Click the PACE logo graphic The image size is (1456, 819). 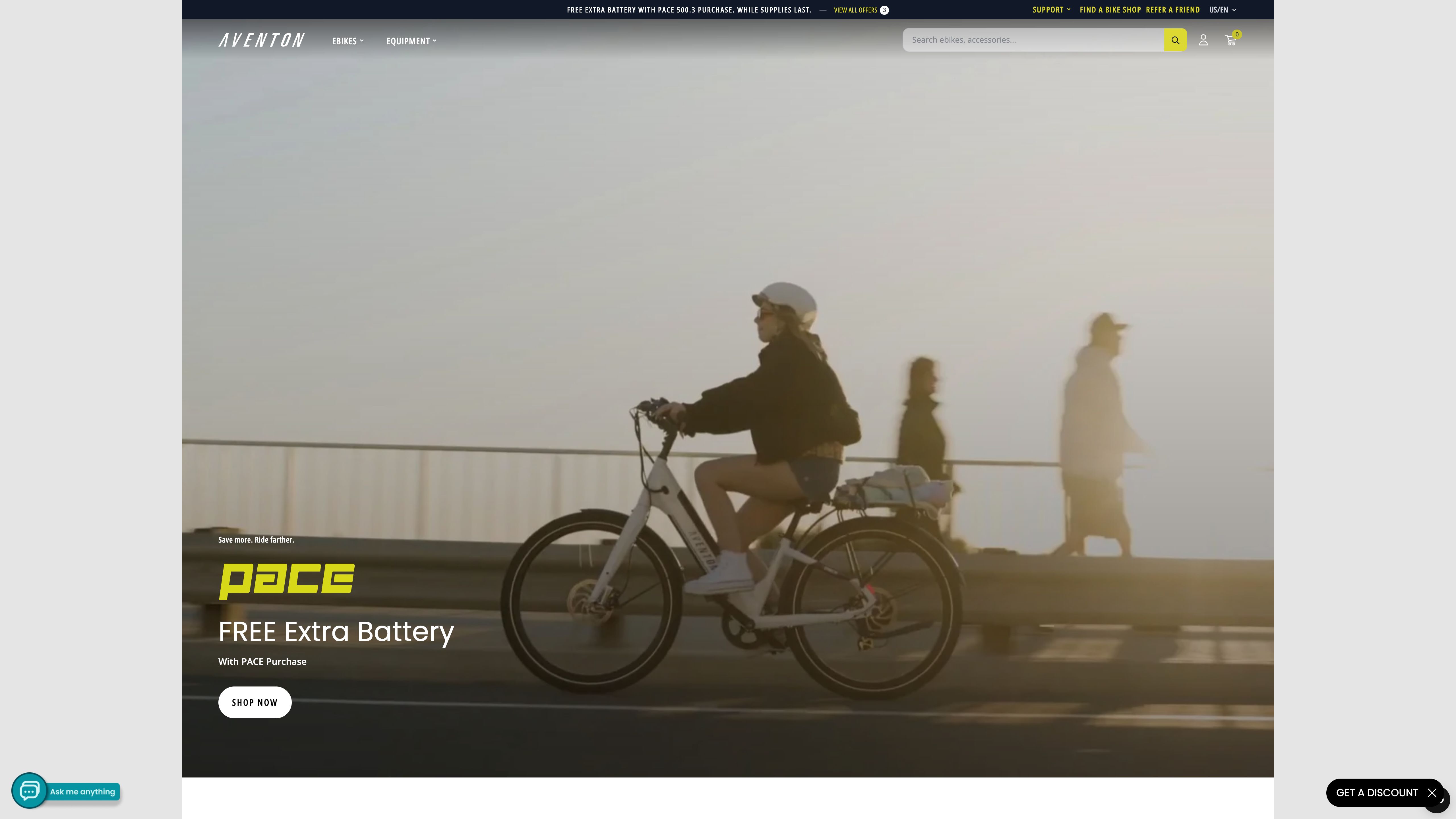click(286, 579)
